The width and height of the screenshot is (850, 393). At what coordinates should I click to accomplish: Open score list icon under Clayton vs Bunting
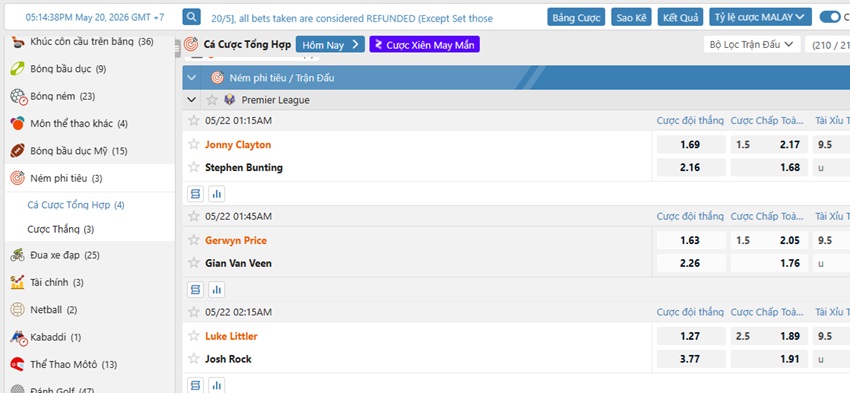pos(196,194)
